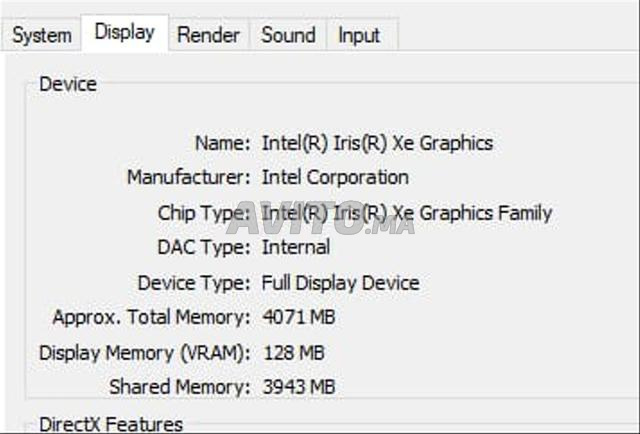Viewport: 640px width, 434px height.
Task: Click the Xe Graphics Family chip type value
Action: [x=406, y=212]
